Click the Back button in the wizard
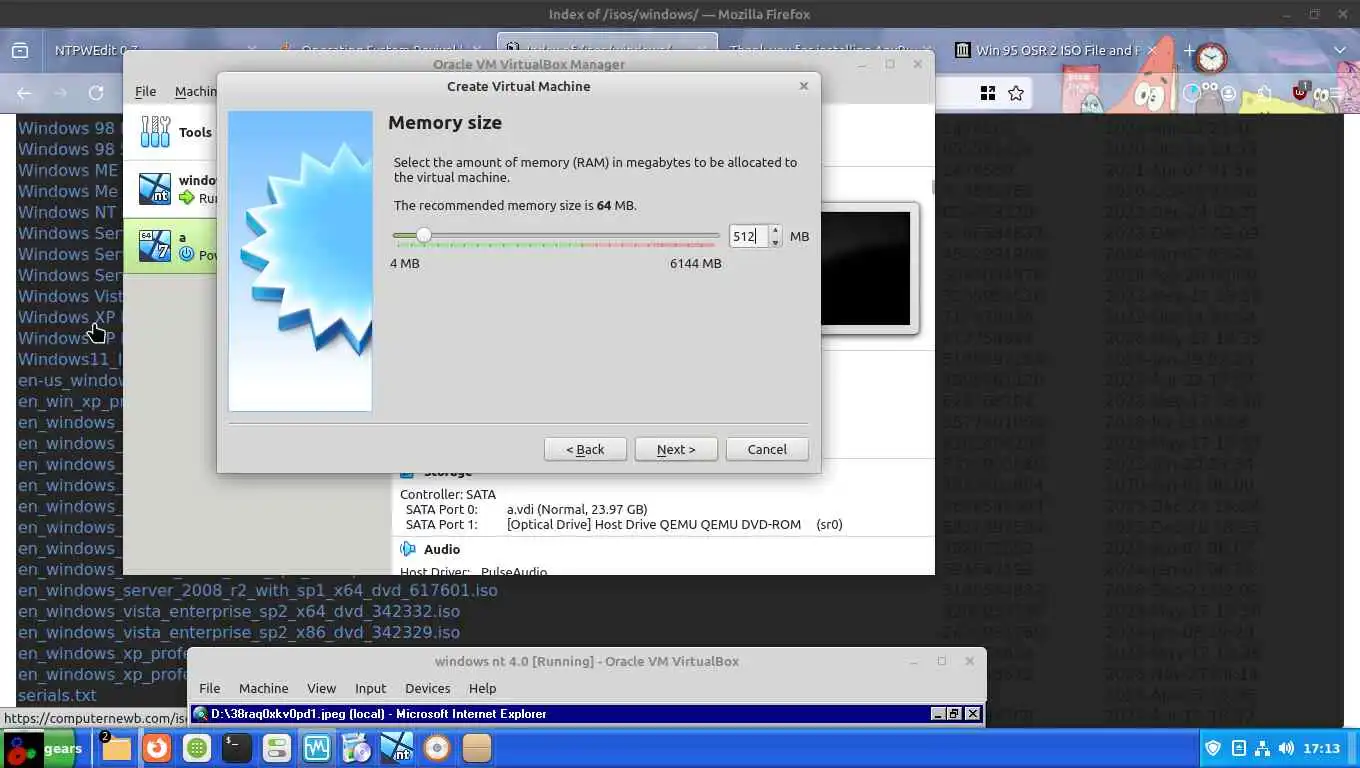 585,449
